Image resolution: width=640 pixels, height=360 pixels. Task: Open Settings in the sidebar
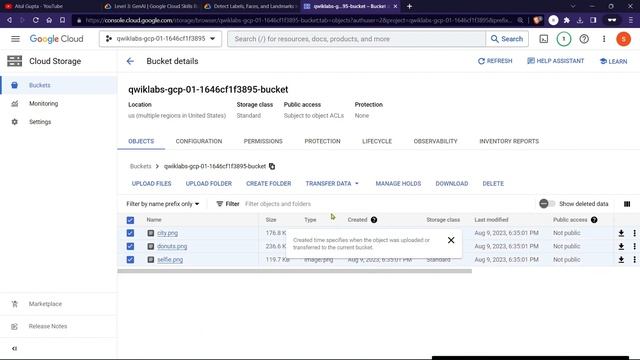(x=59, y=122)
